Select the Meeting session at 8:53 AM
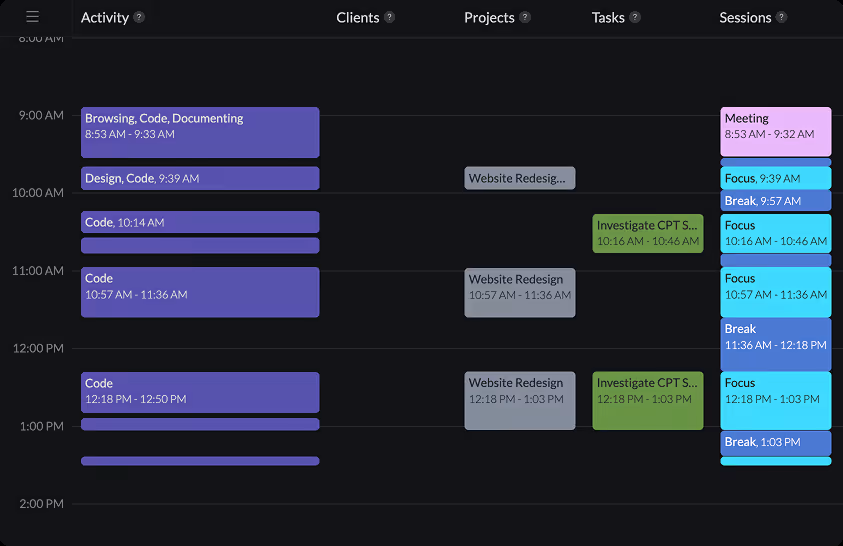The image size is (843, 546). point(775,132)
